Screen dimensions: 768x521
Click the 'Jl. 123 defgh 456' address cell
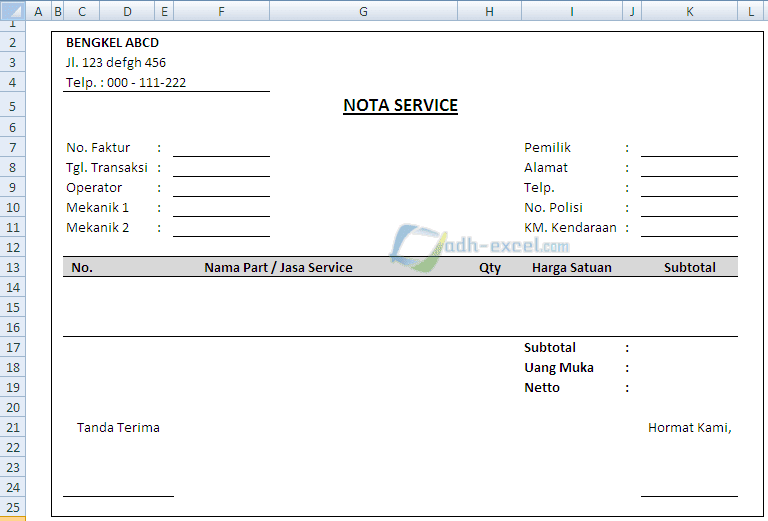pos(116,63)
